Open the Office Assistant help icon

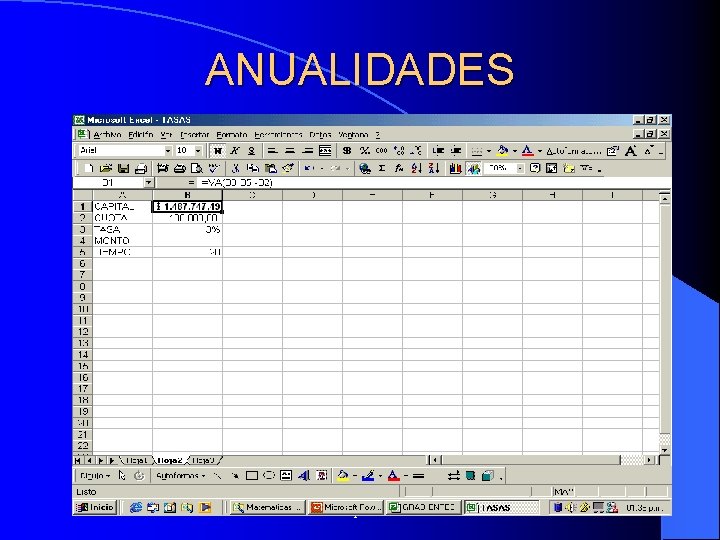534,169
